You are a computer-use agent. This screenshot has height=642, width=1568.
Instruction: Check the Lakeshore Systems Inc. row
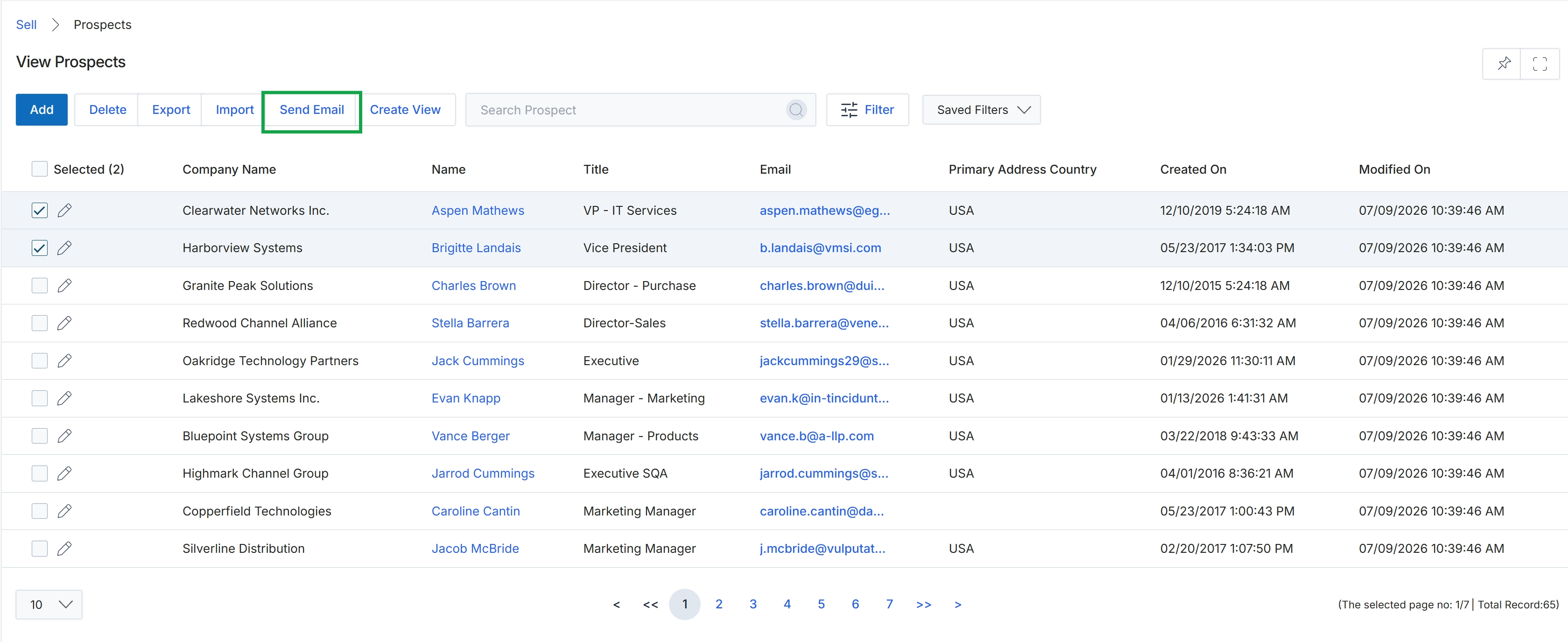click(40, 398)
